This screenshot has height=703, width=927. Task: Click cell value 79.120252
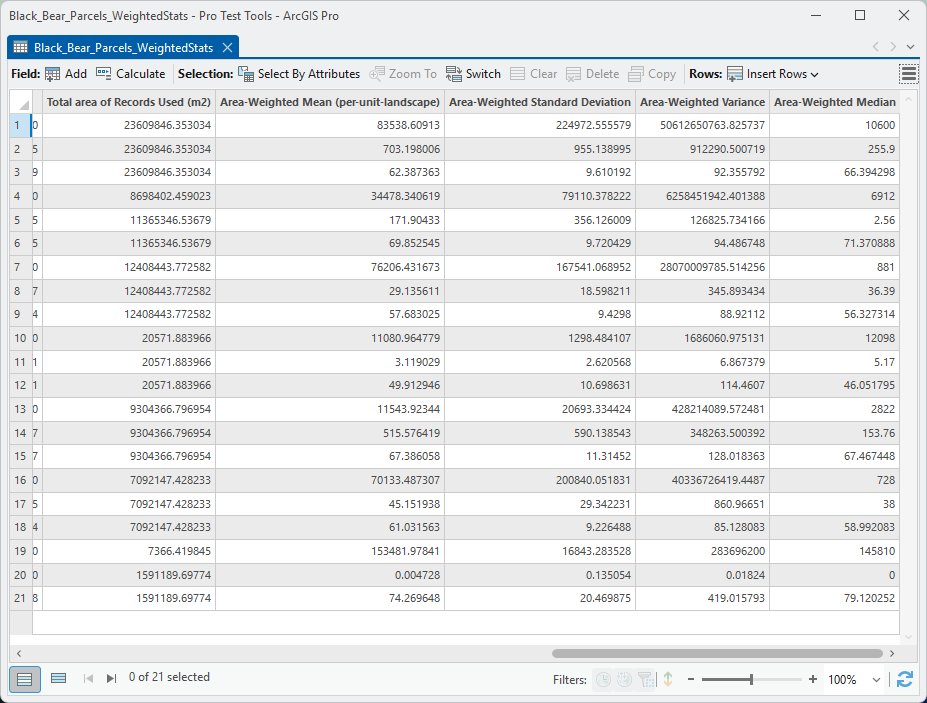[835, 598]
